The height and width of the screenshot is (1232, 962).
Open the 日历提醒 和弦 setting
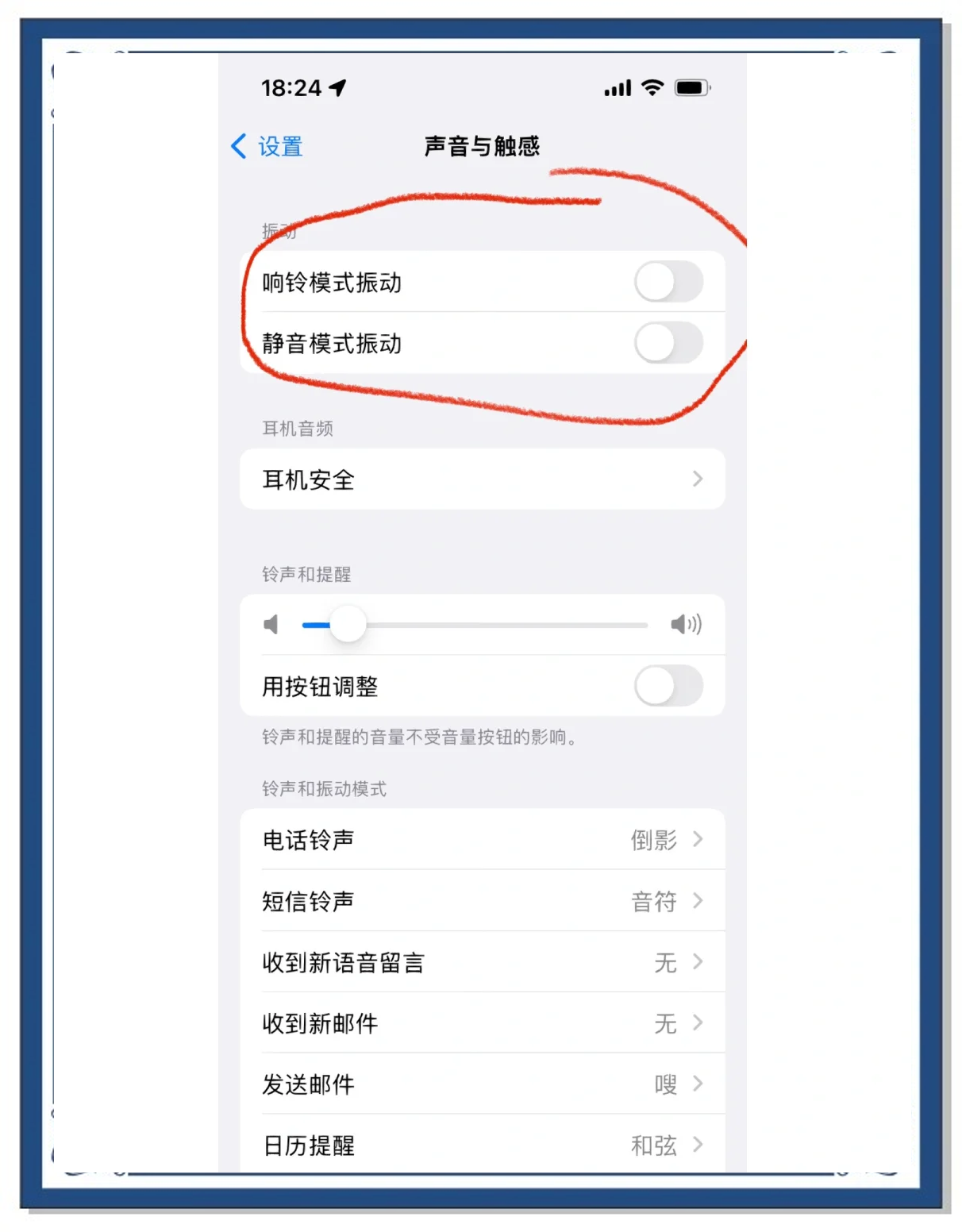pyautogui.click(x=483, y=1145)
